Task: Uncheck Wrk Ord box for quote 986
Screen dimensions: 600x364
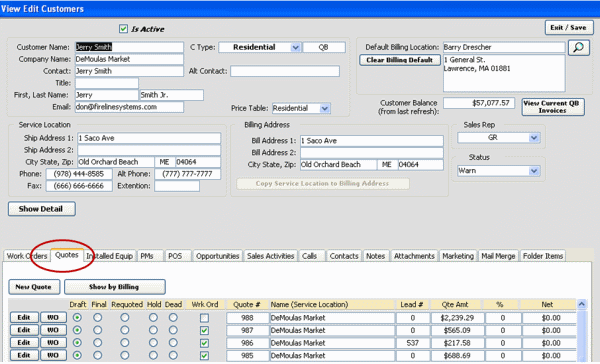Action: tap(204, 343)
